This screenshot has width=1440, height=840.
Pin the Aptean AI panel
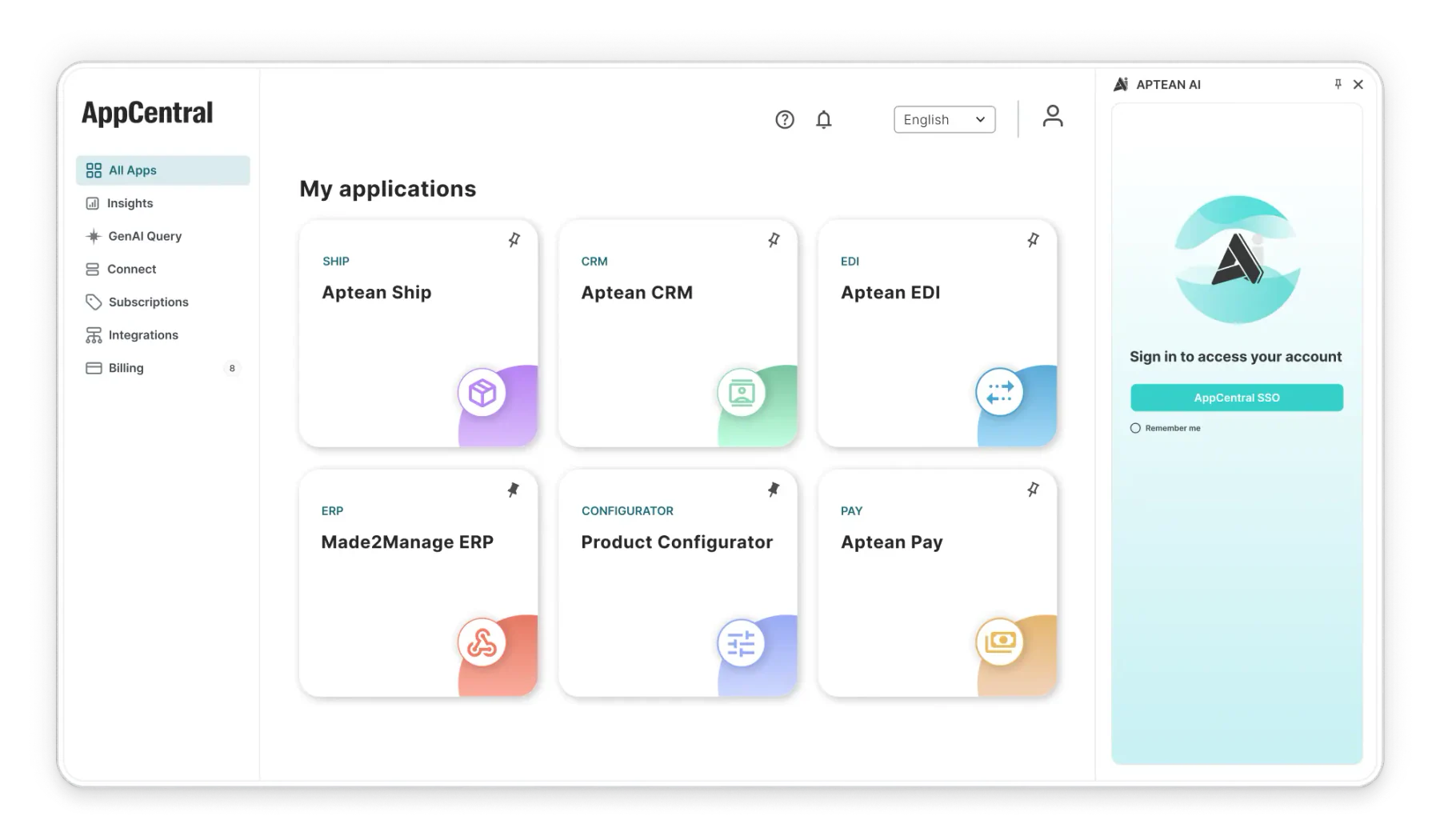coord(1338,84)
